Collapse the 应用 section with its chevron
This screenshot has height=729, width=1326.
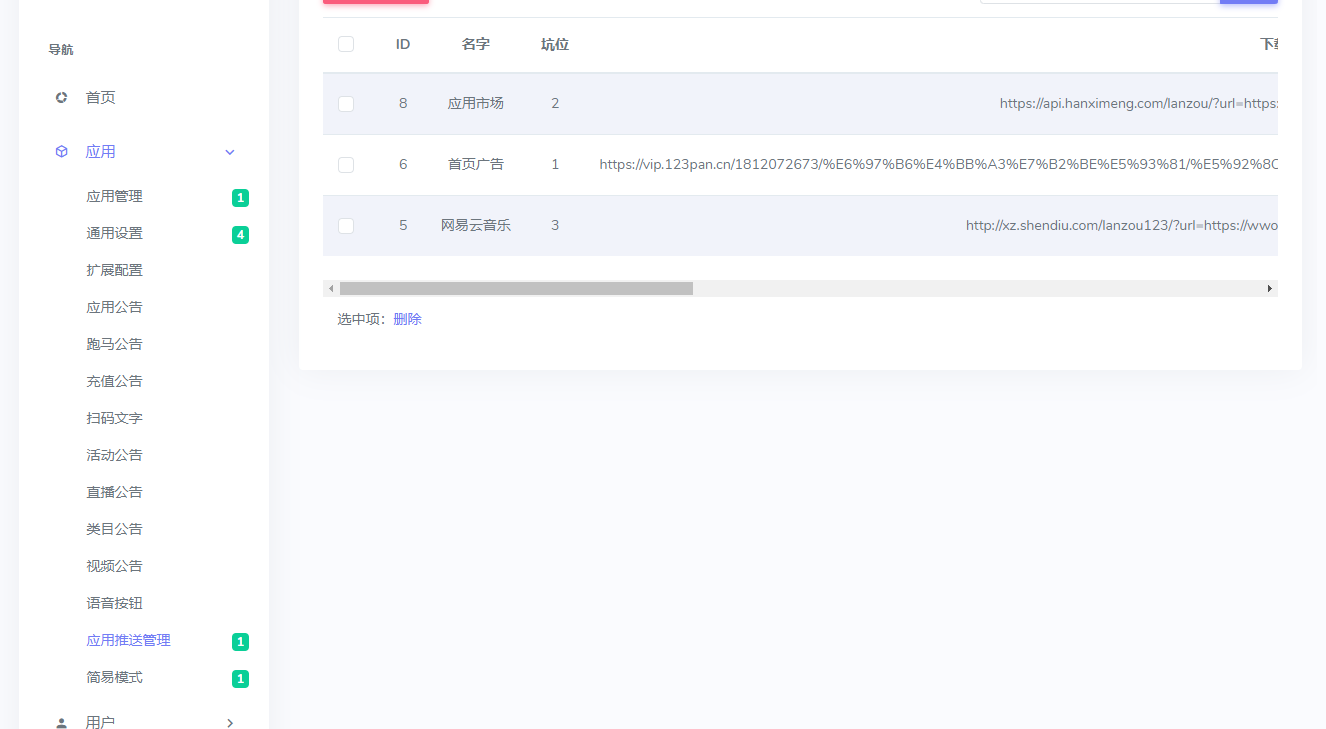coord(229,151)
